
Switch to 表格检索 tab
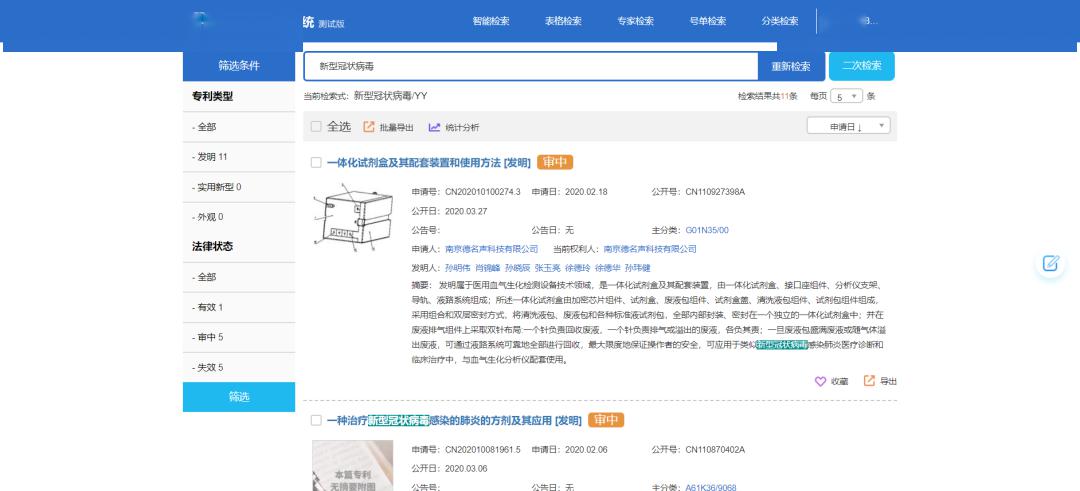563,21
